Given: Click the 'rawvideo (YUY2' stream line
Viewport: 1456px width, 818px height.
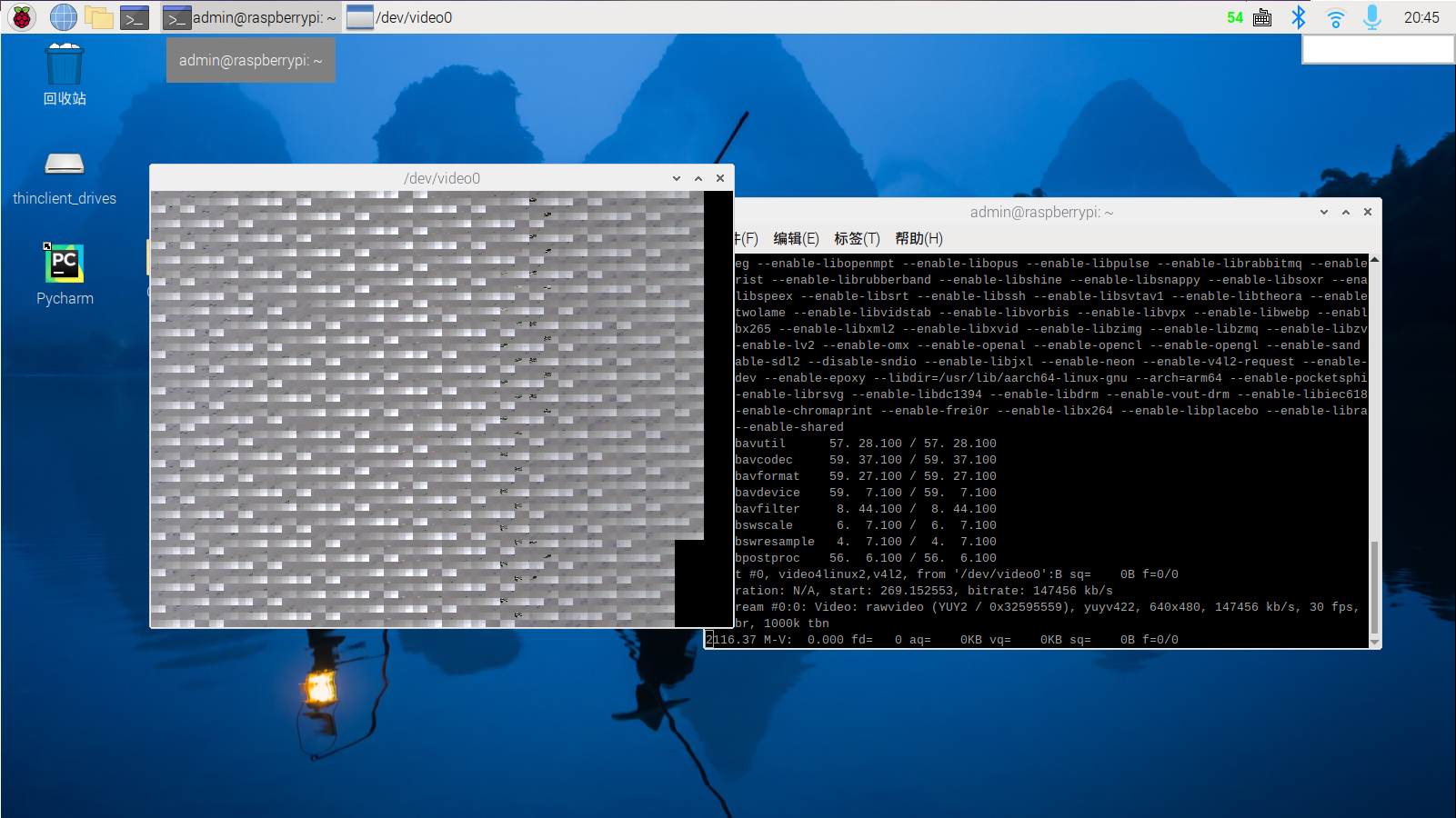Looking at the screenshot, I should [1047, 607].
